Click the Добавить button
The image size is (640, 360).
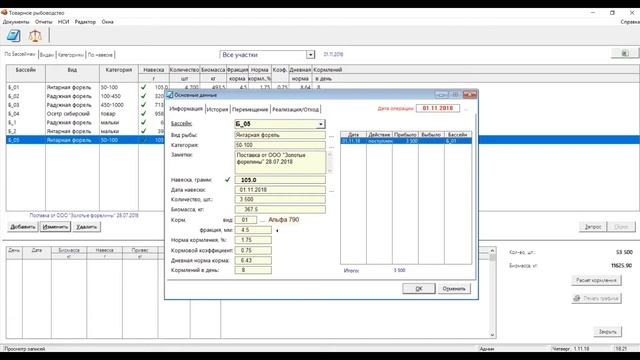[x=23, y=227]
